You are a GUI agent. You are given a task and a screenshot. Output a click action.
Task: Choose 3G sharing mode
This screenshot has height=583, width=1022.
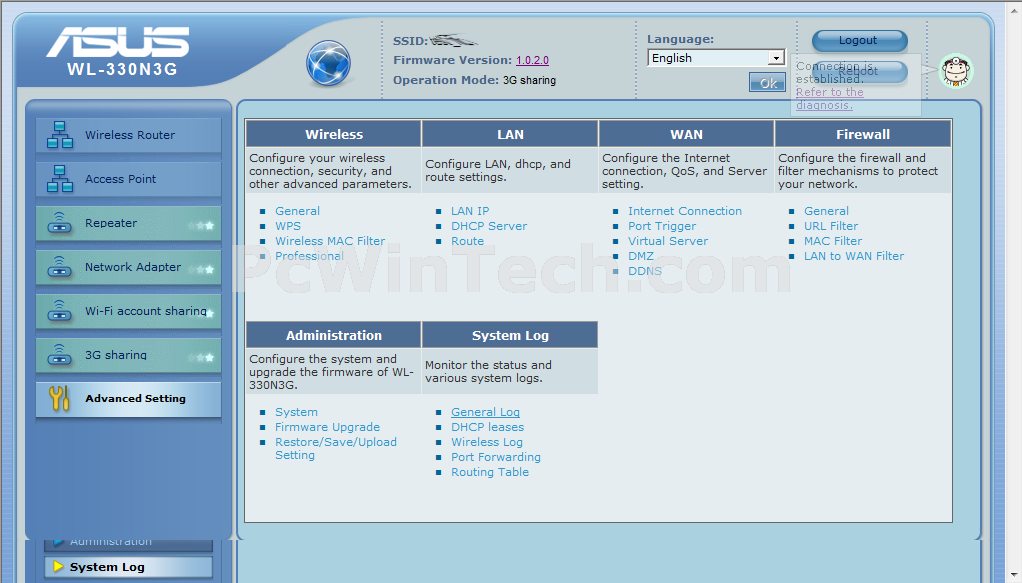point(128,355)
